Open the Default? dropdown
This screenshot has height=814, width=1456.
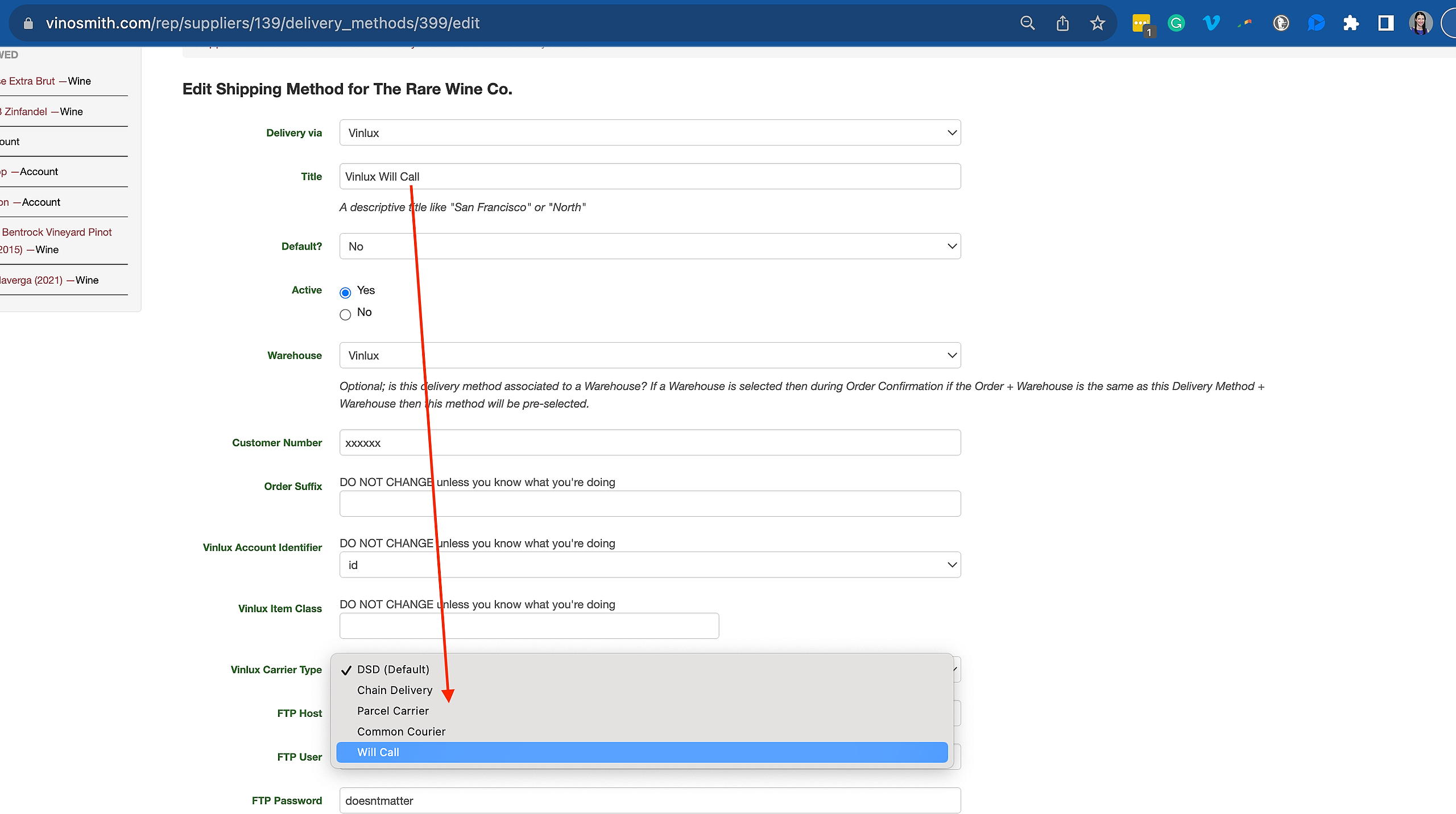point(650,246)
